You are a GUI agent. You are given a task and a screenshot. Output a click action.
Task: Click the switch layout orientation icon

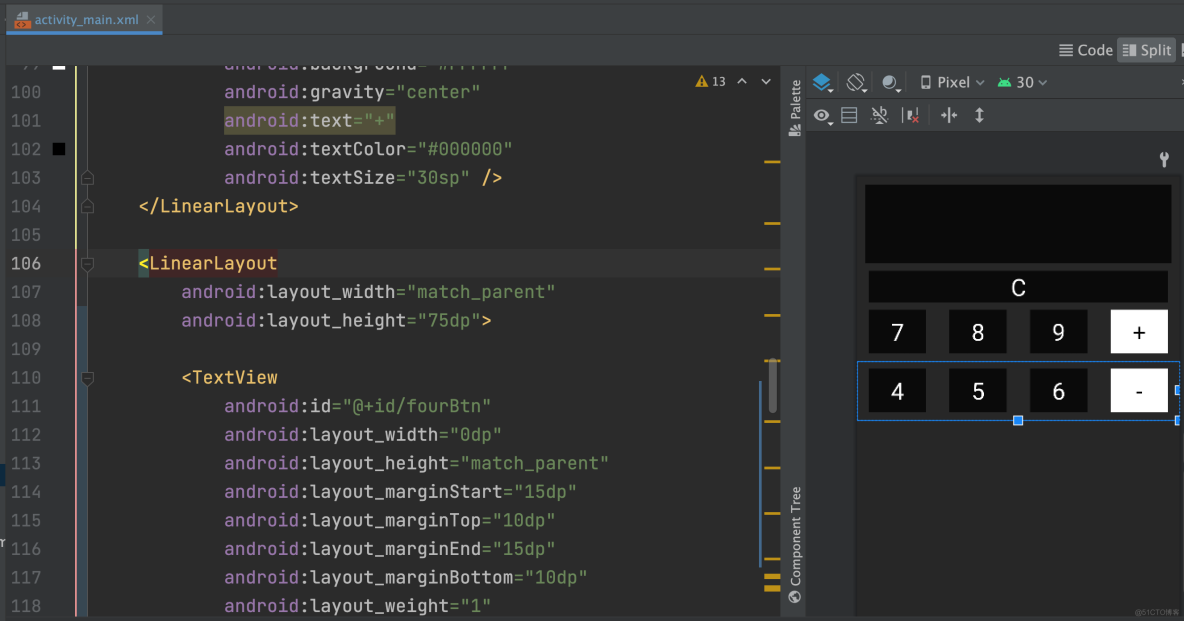click(849, 116)
